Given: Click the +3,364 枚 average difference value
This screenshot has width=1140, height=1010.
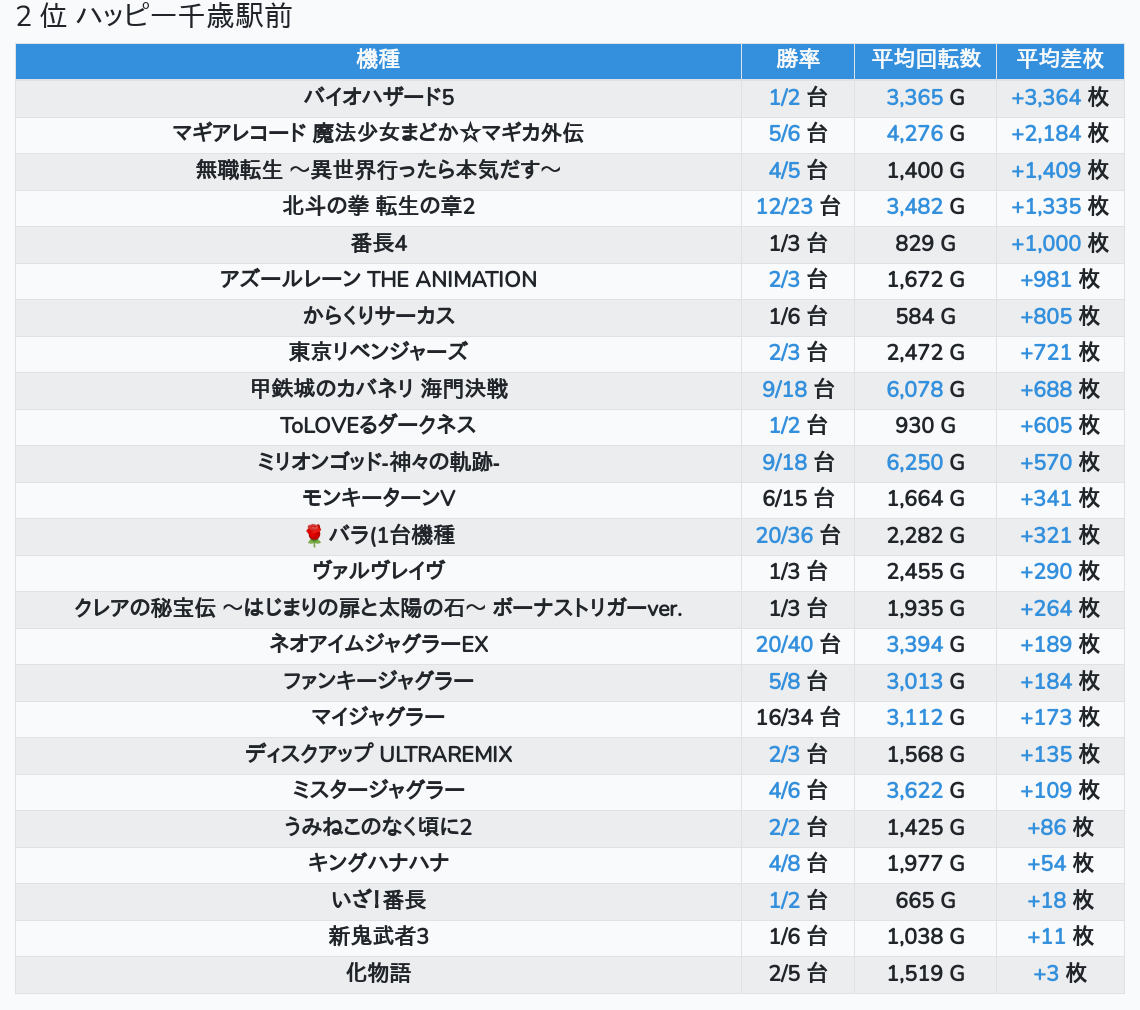Looking at the screenshot, I should pyautogui.click(x=1059, y=97).
